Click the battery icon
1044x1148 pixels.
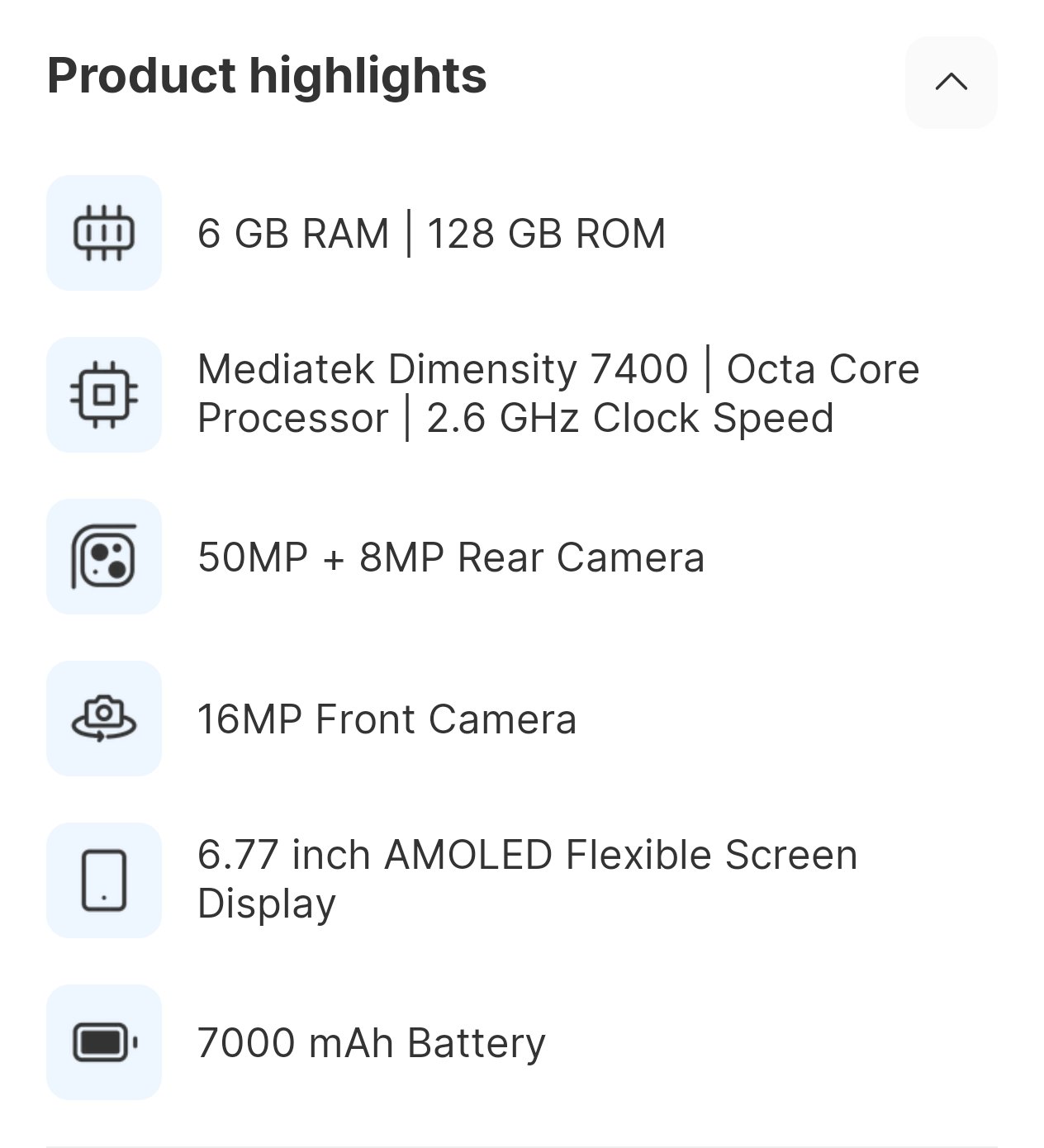[x=104, y=1042]
